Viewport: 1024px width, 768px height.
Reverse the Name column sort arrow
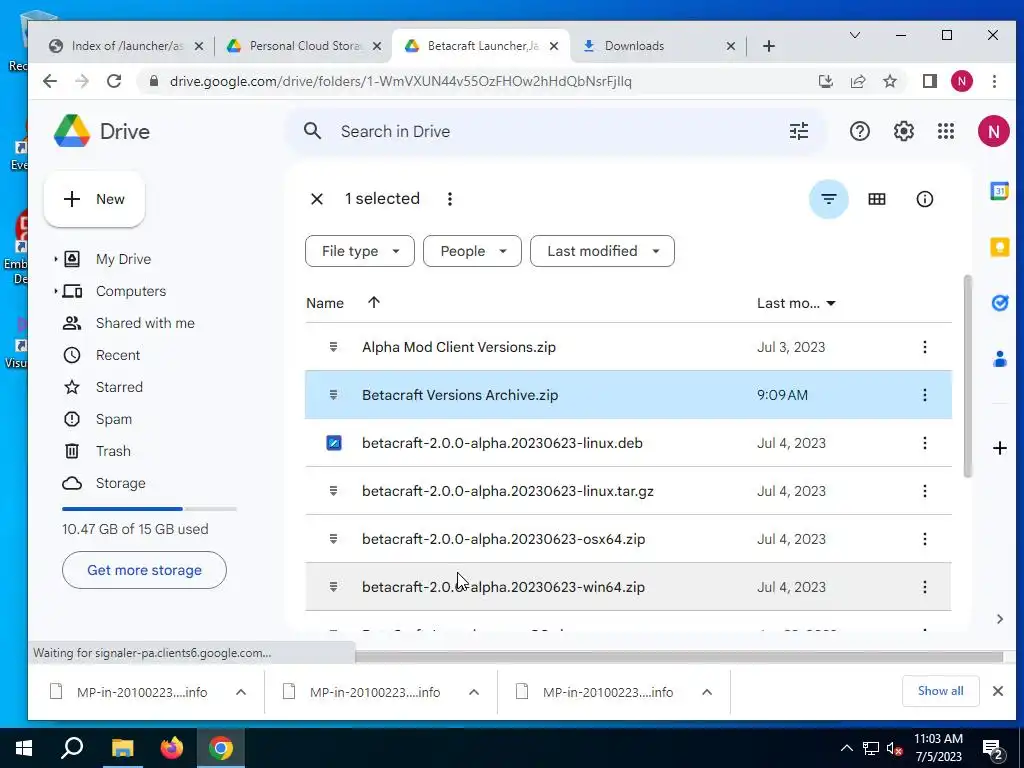(374, 302)
